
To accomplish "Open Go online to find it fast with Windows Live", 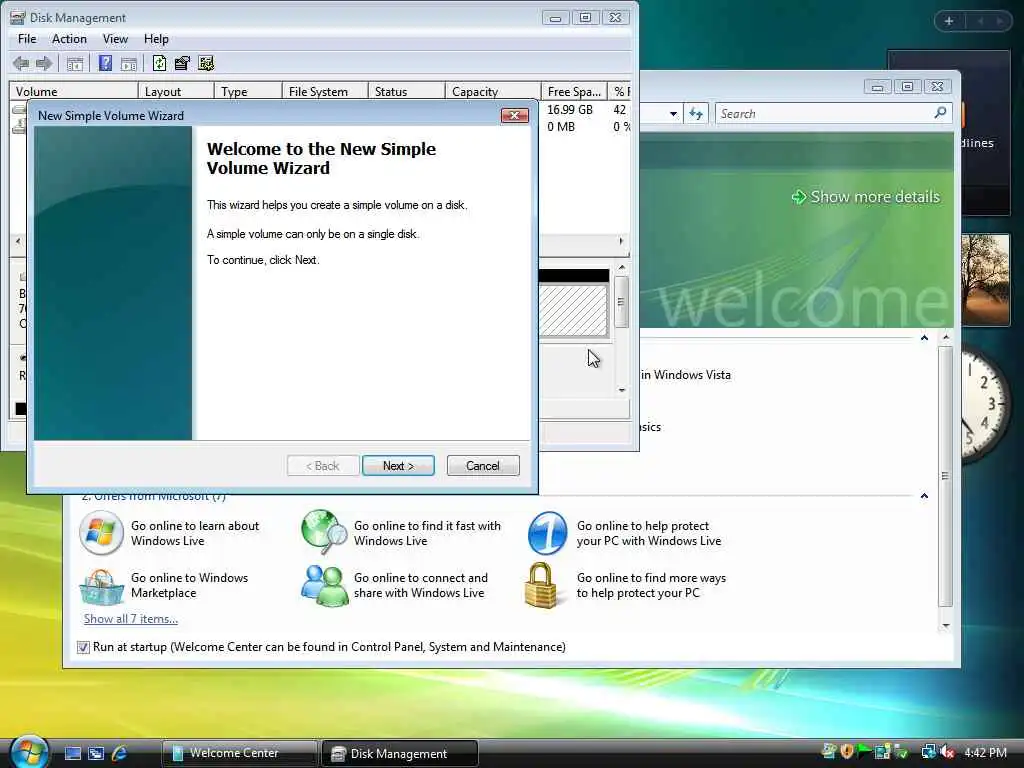I will (400, 533).
